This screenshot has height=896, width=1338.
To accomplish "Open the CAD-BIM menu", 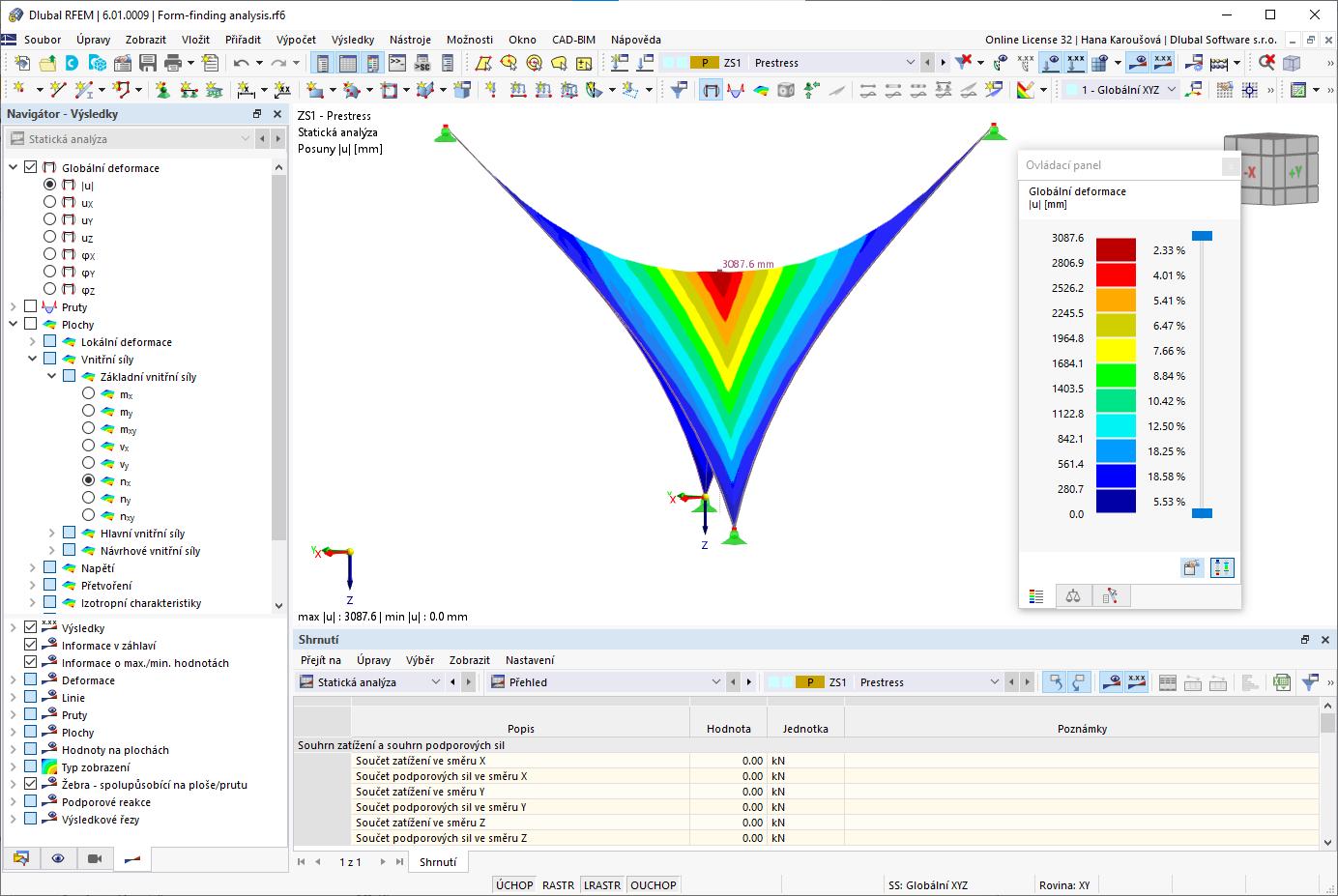I will 573,40.
